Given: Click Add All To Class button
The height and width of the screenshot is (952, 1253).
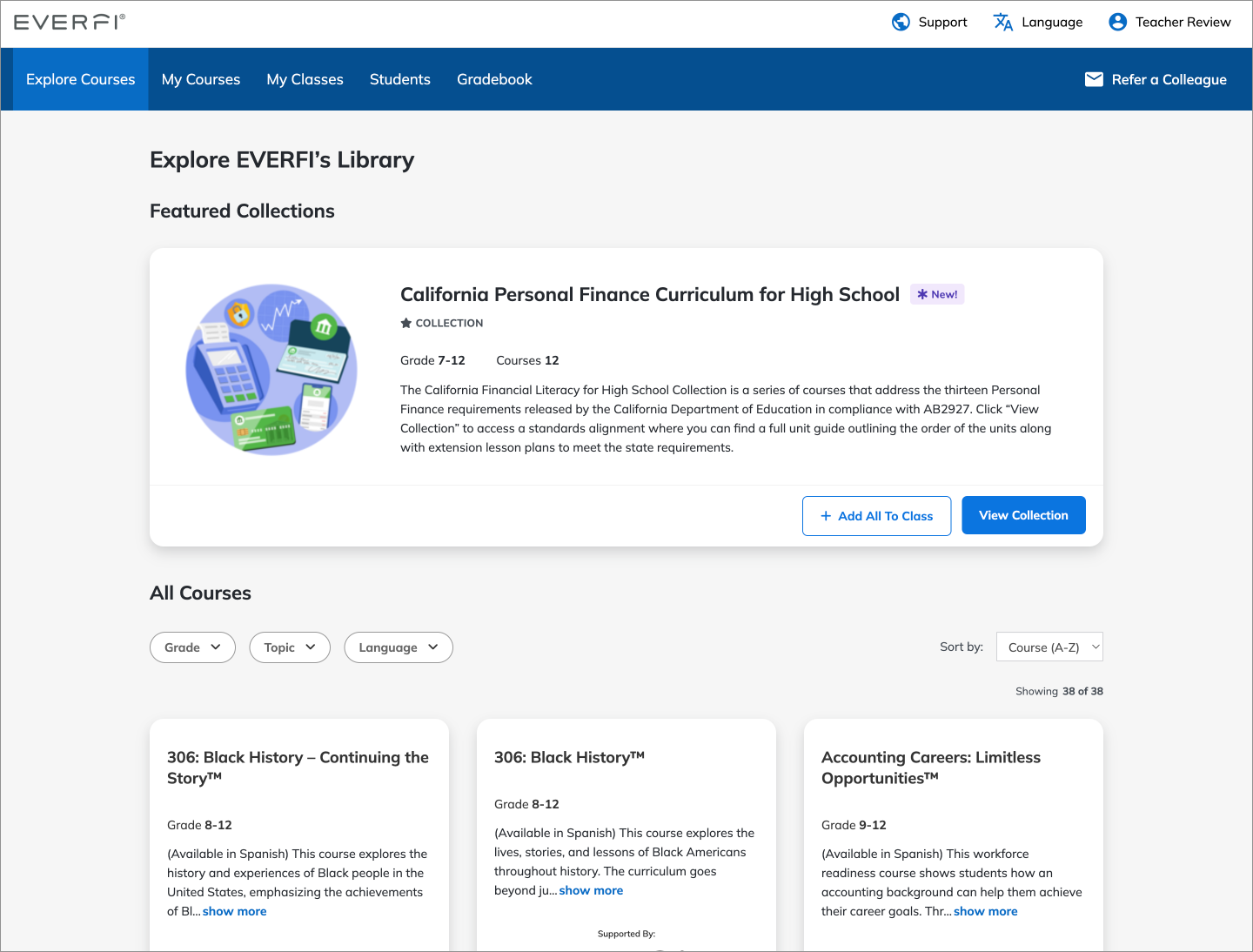Looking at the screenshot, I should coord(876,516).
